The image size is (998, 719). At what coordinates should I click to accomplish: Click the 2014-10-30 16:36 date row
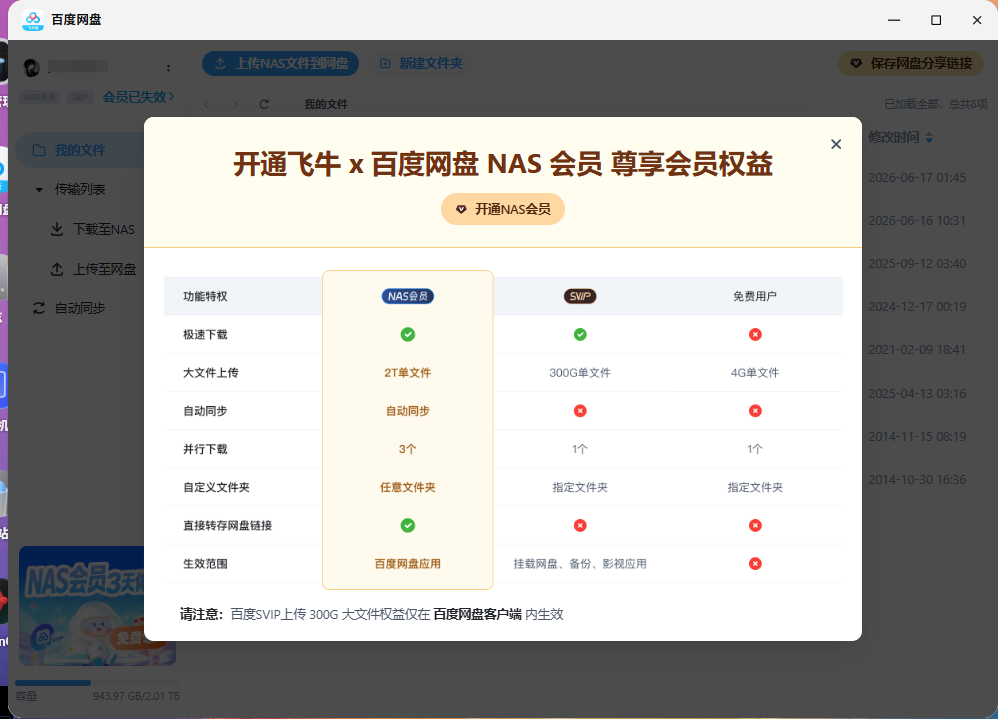pyautogui.click(x=917, y=480)
